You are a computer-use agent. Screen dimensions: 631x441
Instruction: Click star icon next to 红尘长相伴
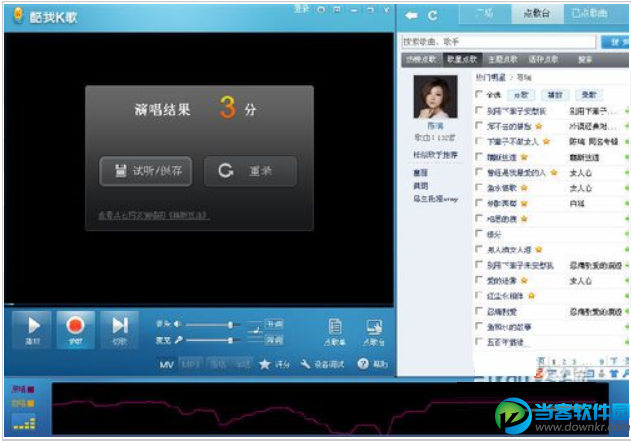click(532, 296)
